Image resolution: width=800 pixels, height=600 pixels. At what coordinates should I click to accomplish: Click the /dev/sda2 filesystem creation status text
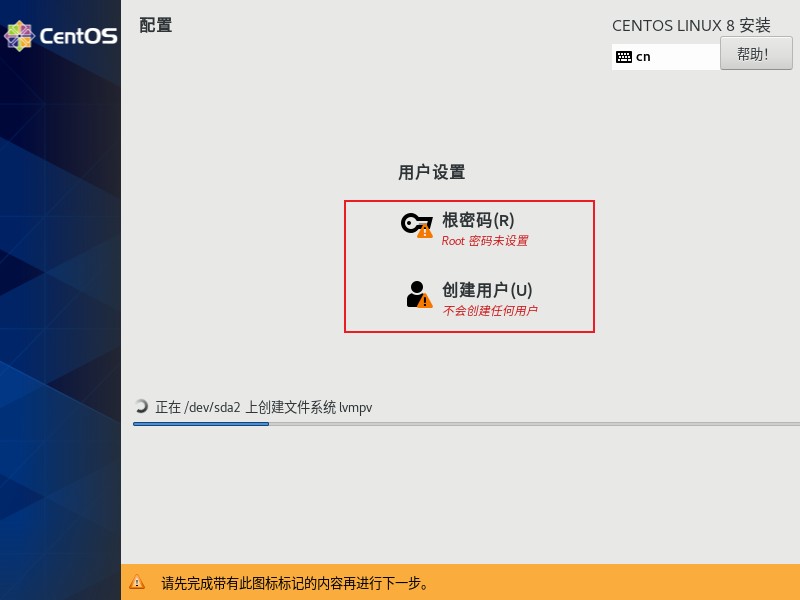click(x=264, y=407)
